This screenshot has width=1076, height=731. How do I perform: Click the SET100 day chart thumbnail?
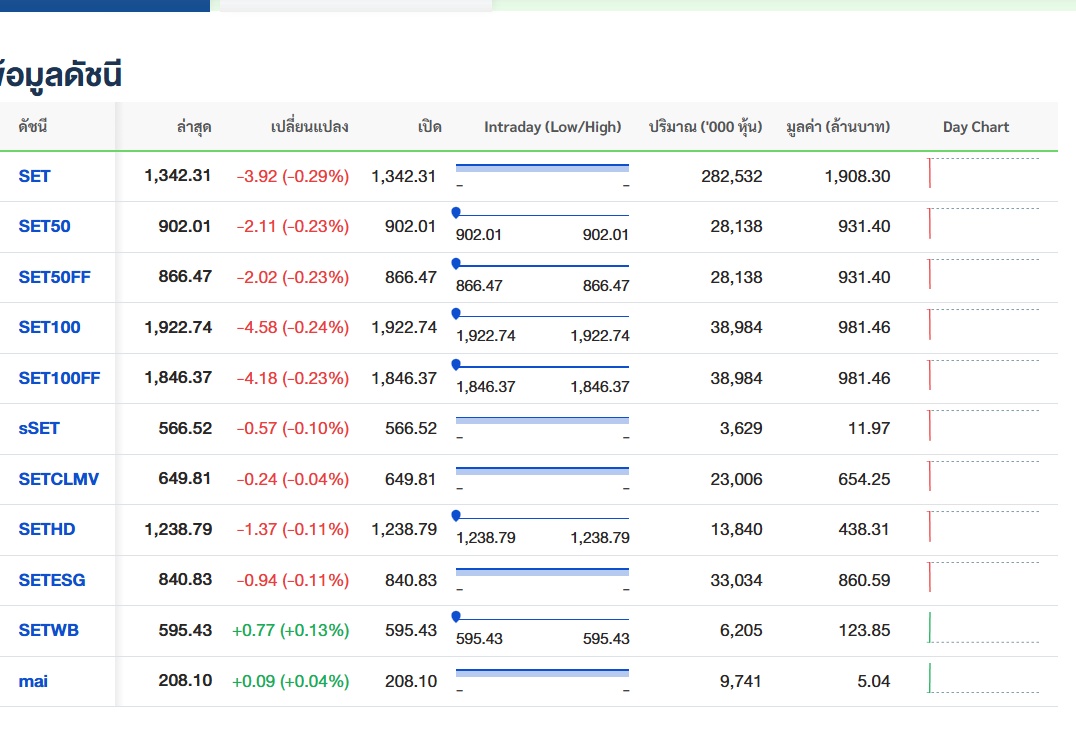(x=982, y=325)
